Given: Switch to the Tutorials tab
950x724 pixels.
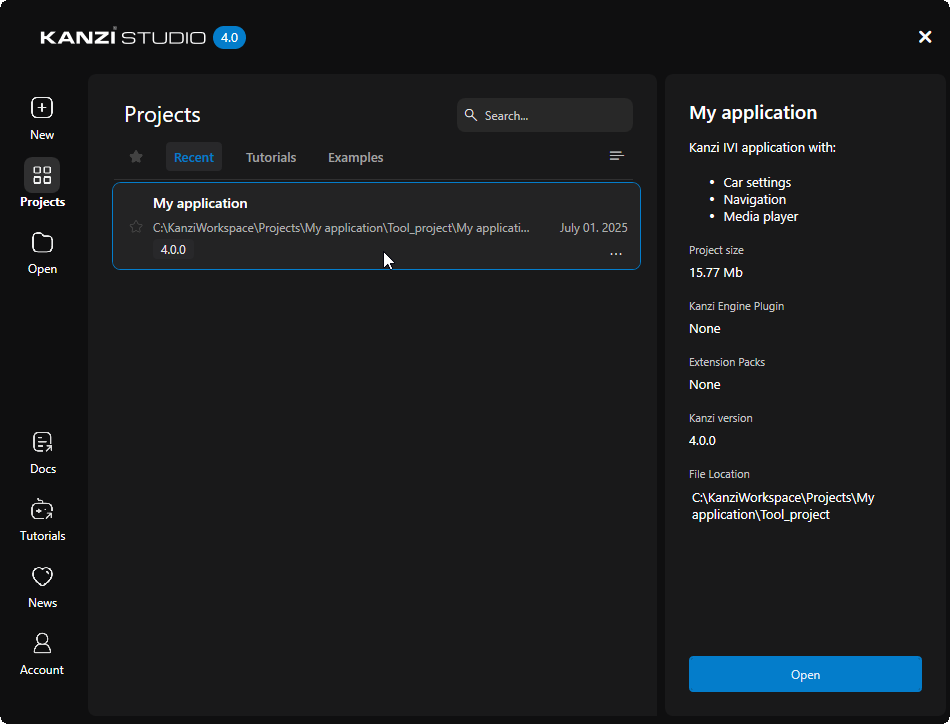Looking at the screenshot, I should pyautogui.click(x=271, y=157).
